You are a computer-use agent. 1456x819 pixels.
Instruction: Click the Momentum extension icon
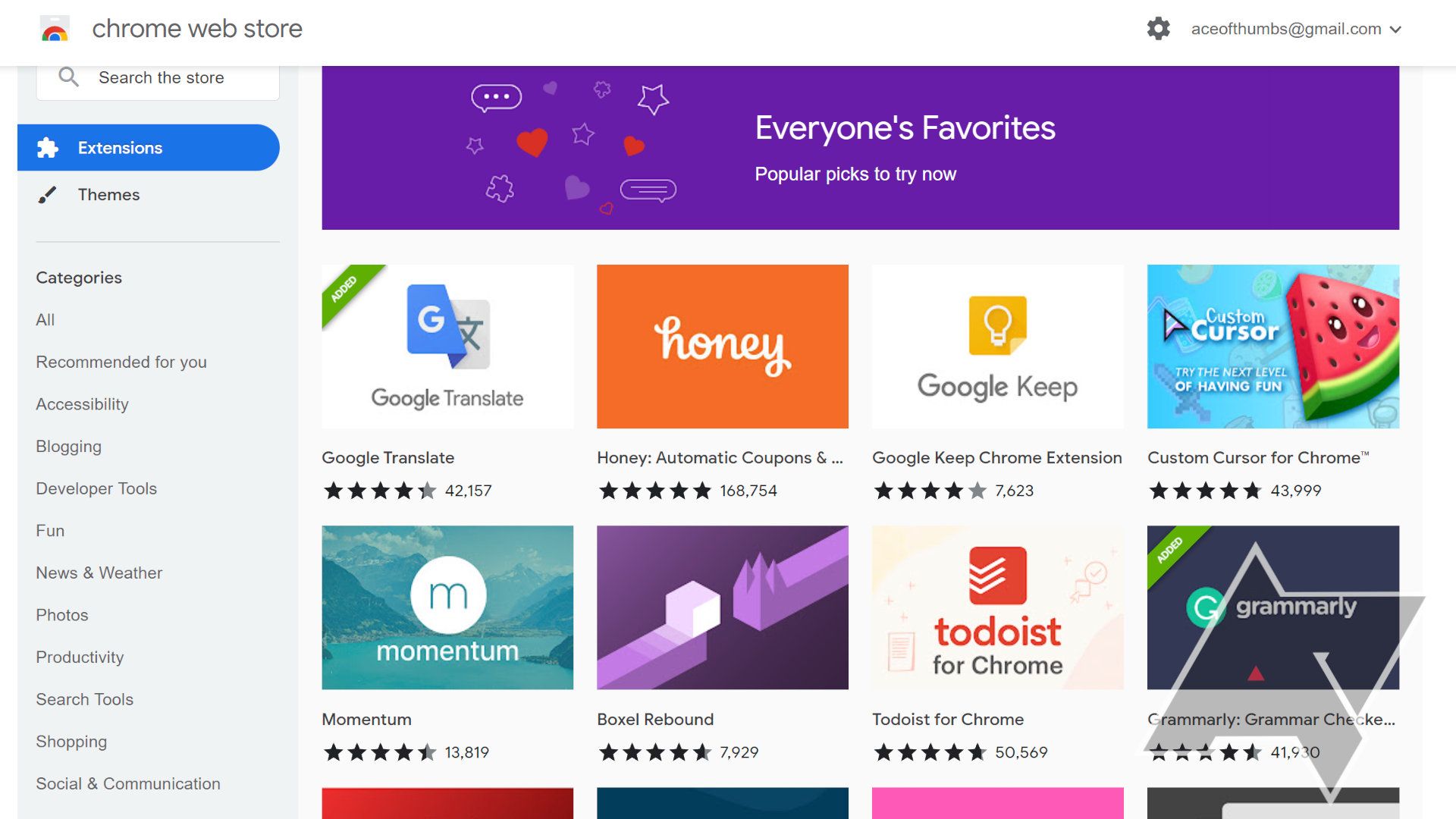448,607
